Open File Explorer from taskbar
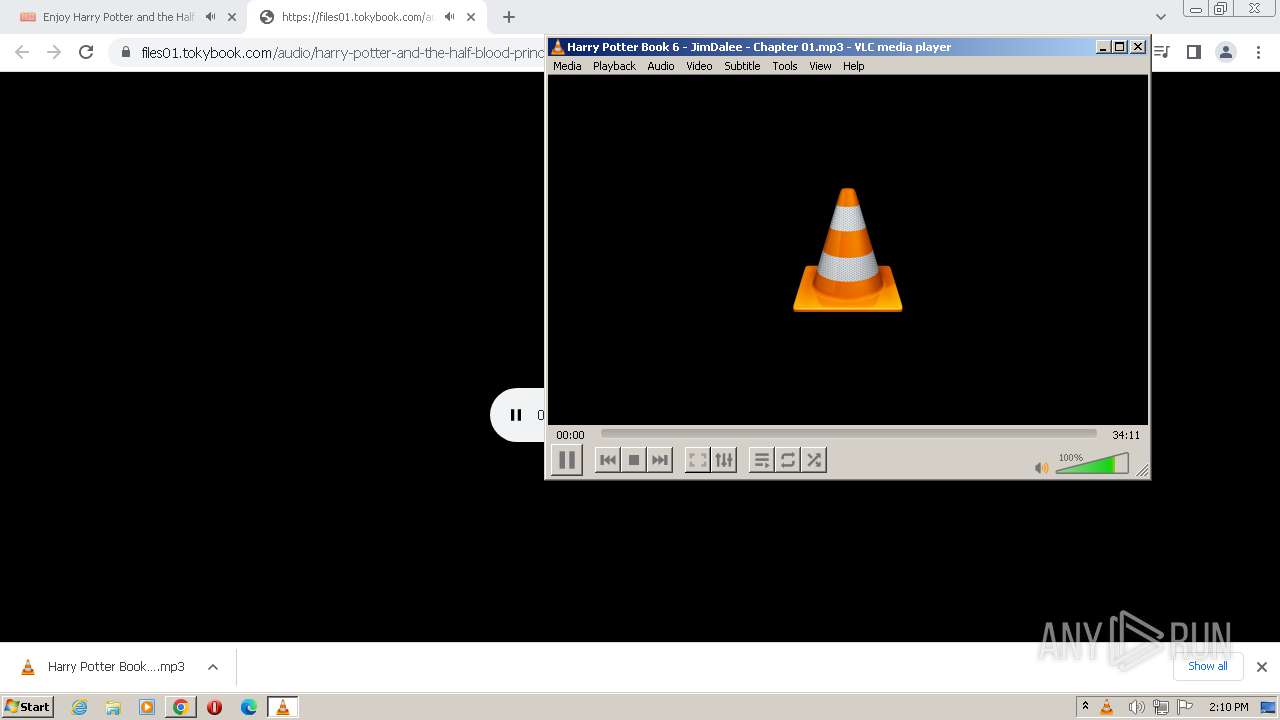Screen dimensions: 1280x720 [113, 707]
